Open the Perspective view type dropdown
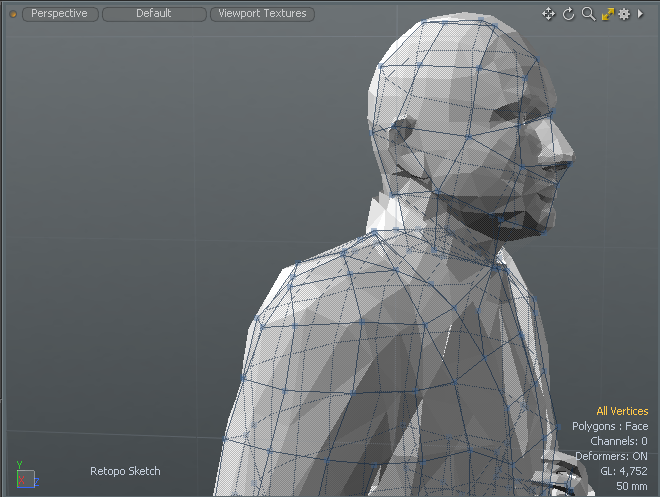The width and height of the screenshot is (660, 497). coord(59,14)
